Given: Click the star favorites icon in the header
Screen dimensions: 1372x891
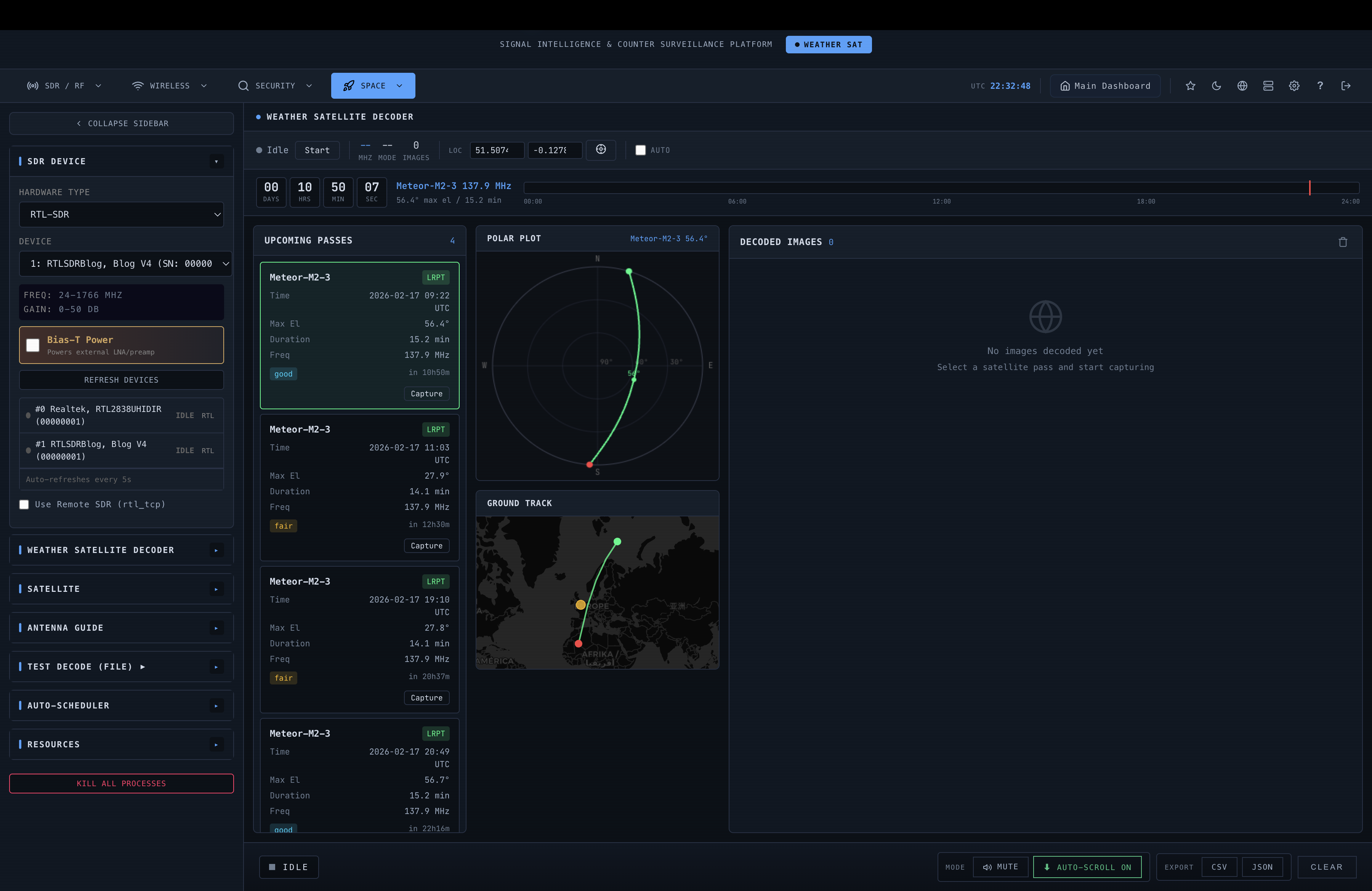Looking at the screenshot, I should 1190,85.
